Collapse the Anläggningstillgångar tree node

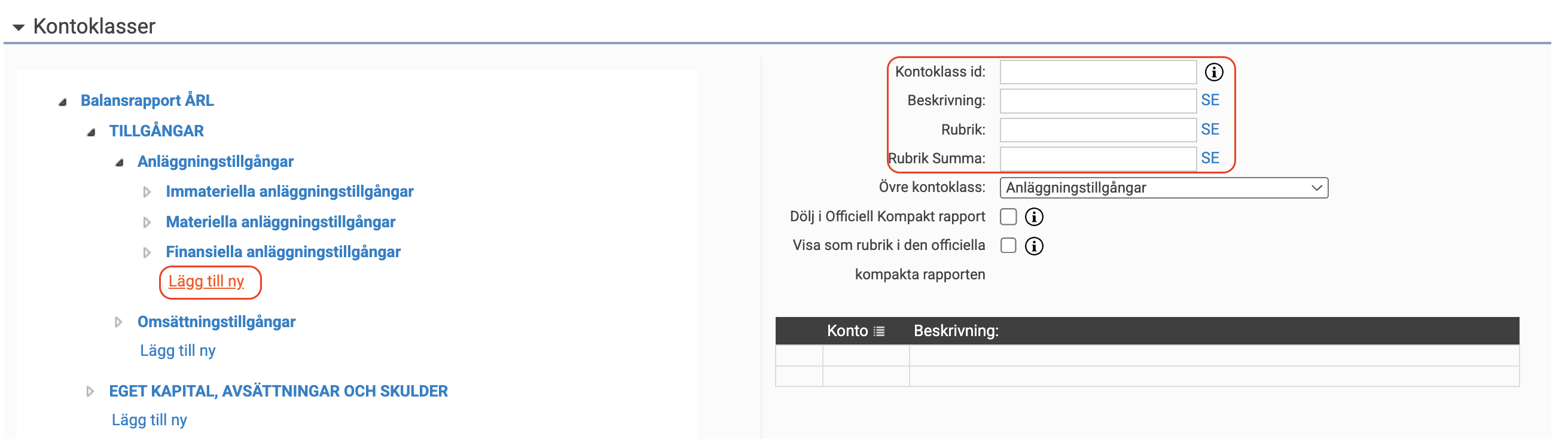tap(120, 163)
